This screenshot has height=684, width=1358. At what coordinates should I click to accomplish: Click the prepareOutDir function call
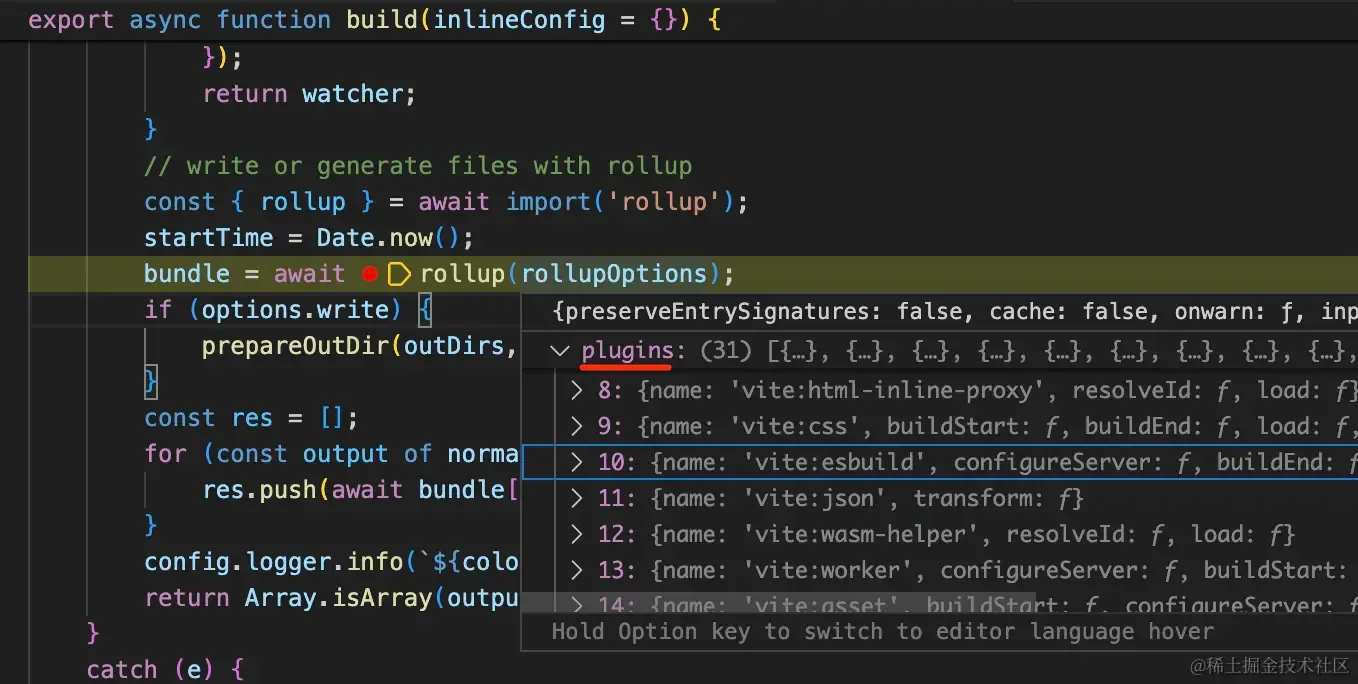(295, 346)
